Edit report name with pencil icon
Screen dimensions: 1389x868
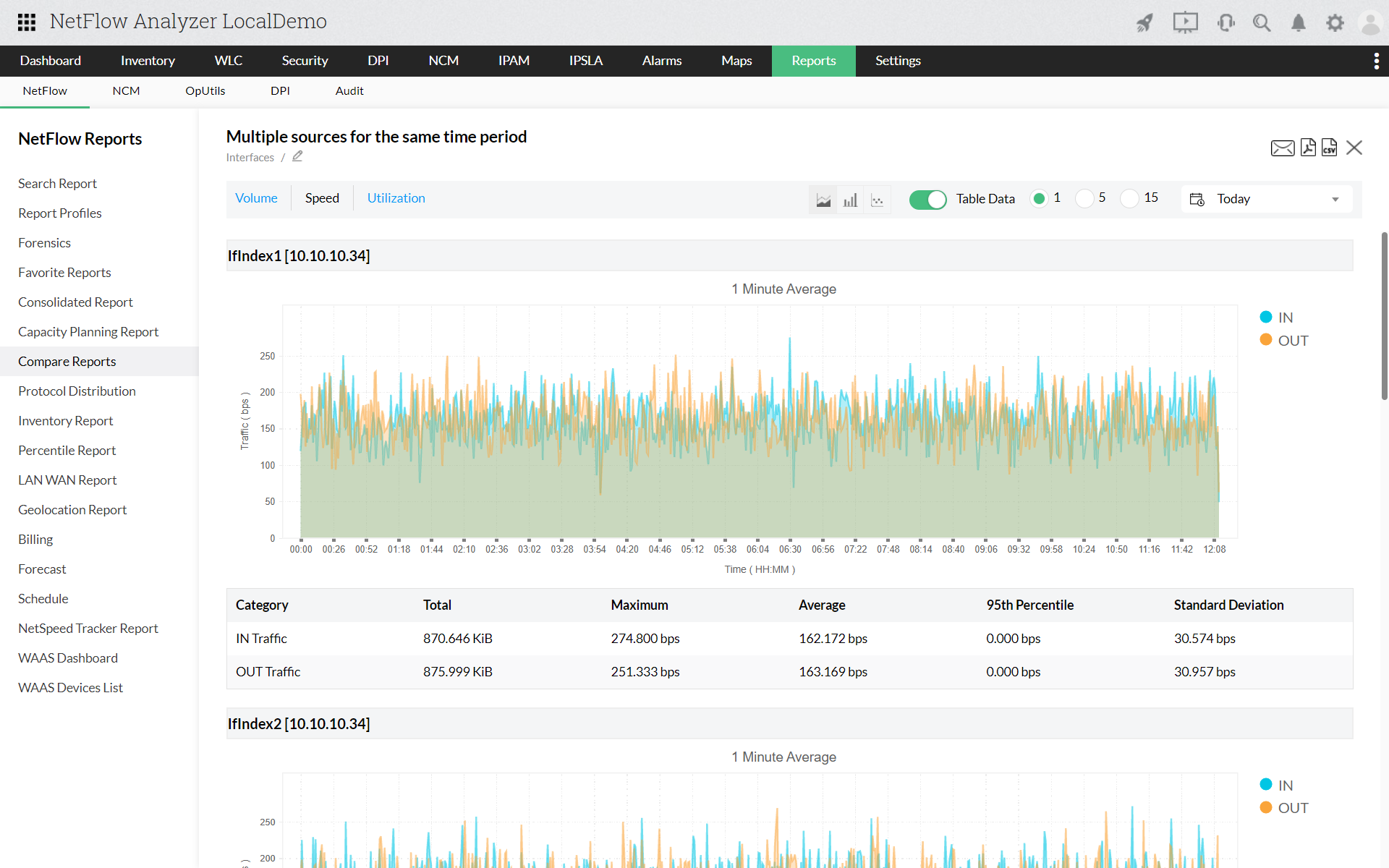tap(297, 156)
